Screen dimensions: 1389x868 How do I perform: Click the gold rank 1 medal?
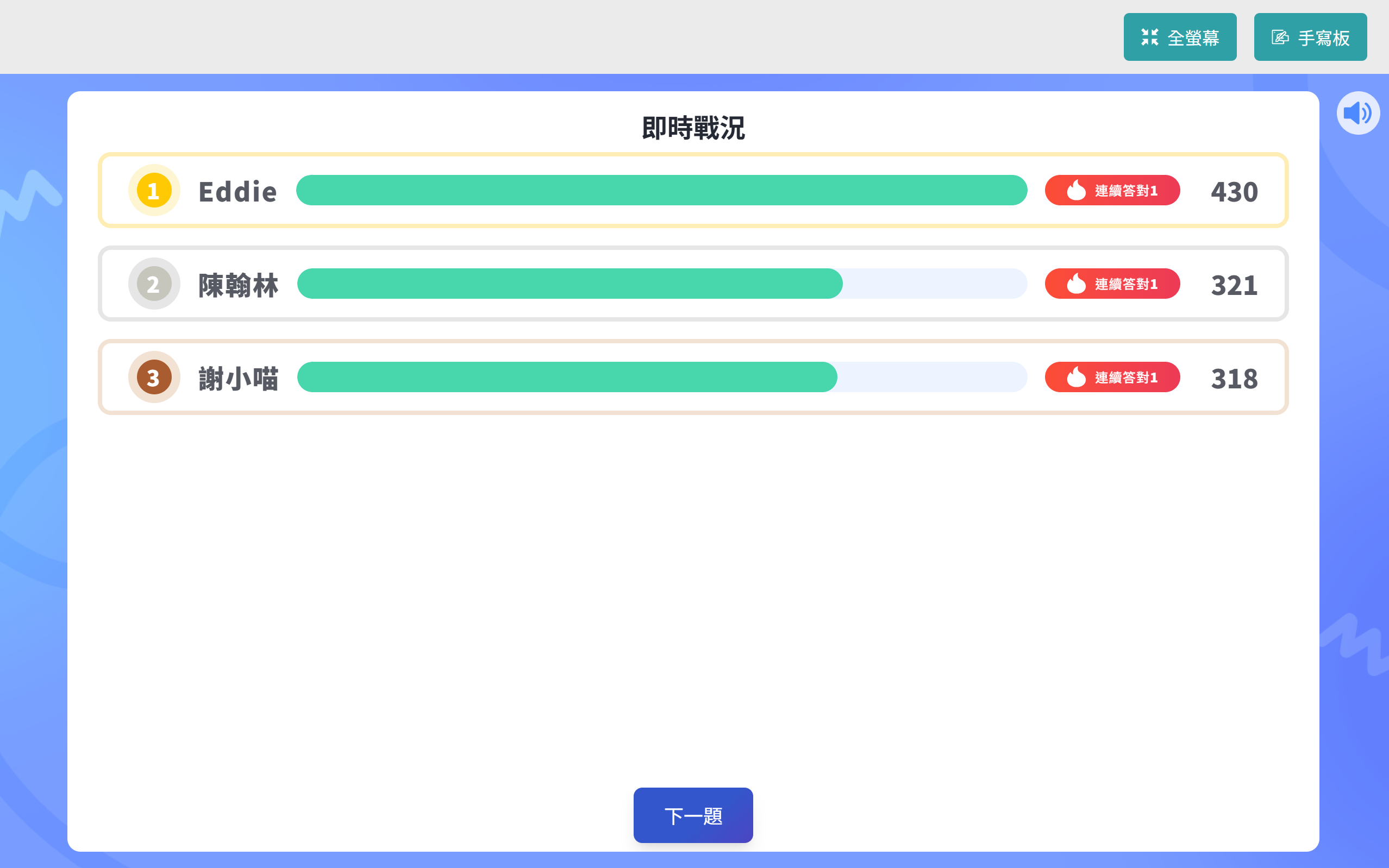[154, 191]
